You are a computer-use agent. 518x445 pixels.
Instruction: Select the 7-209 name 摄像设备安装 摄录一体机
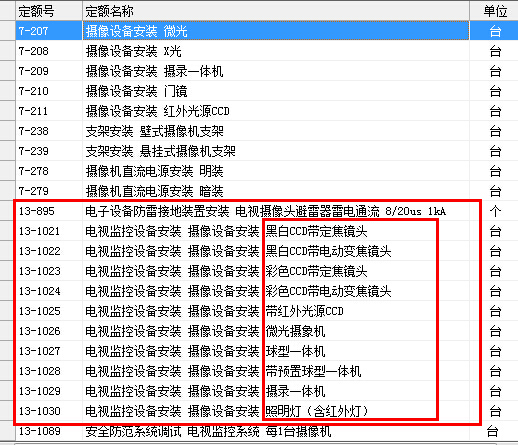pos(276,71)
